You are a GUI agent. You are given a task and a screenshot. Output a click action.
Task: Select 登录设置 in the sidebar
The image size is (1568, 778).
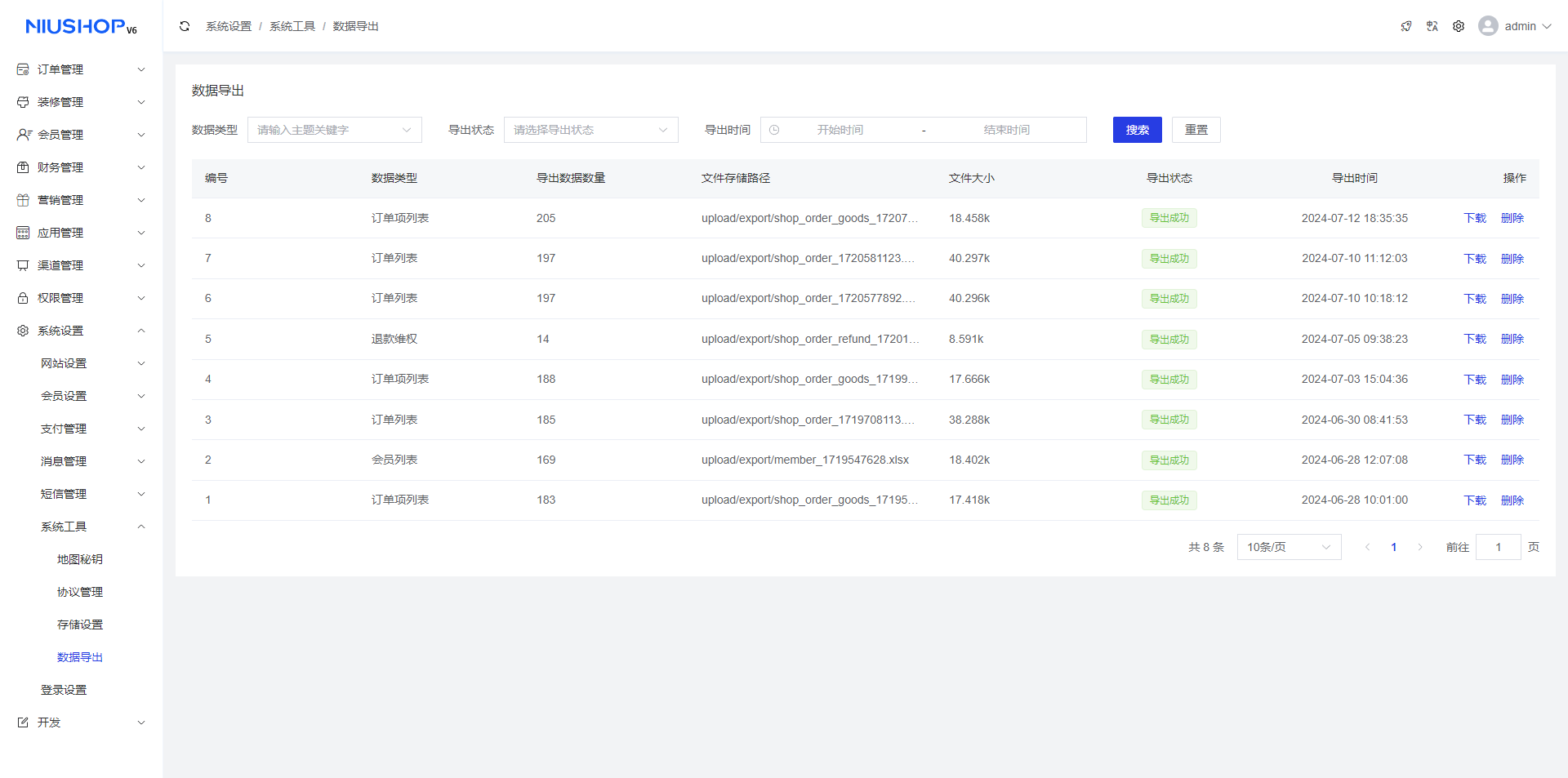click(x=64, y=690)
